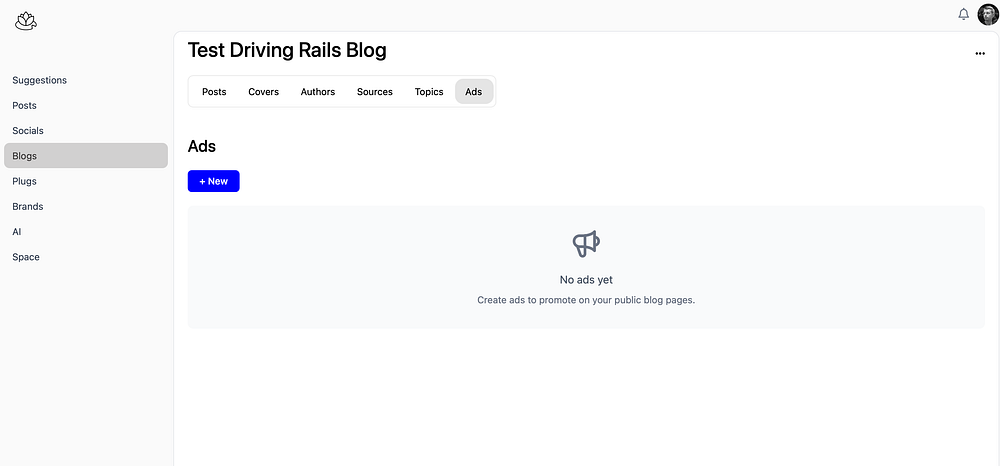Go to Plugs in the sidebar
The height and width of the screenshot is (466, 1000).
tap(25, 181)
